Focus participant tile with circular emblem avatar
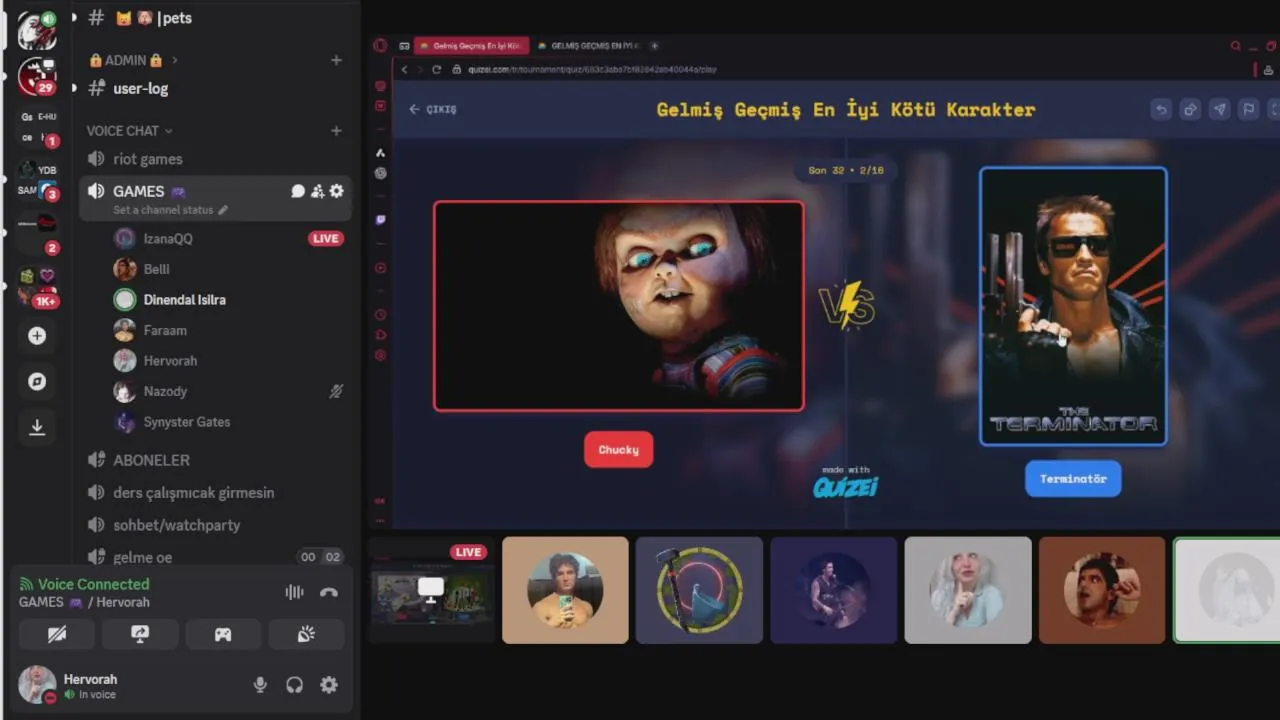1280x720 pixels. pos(699,590)
